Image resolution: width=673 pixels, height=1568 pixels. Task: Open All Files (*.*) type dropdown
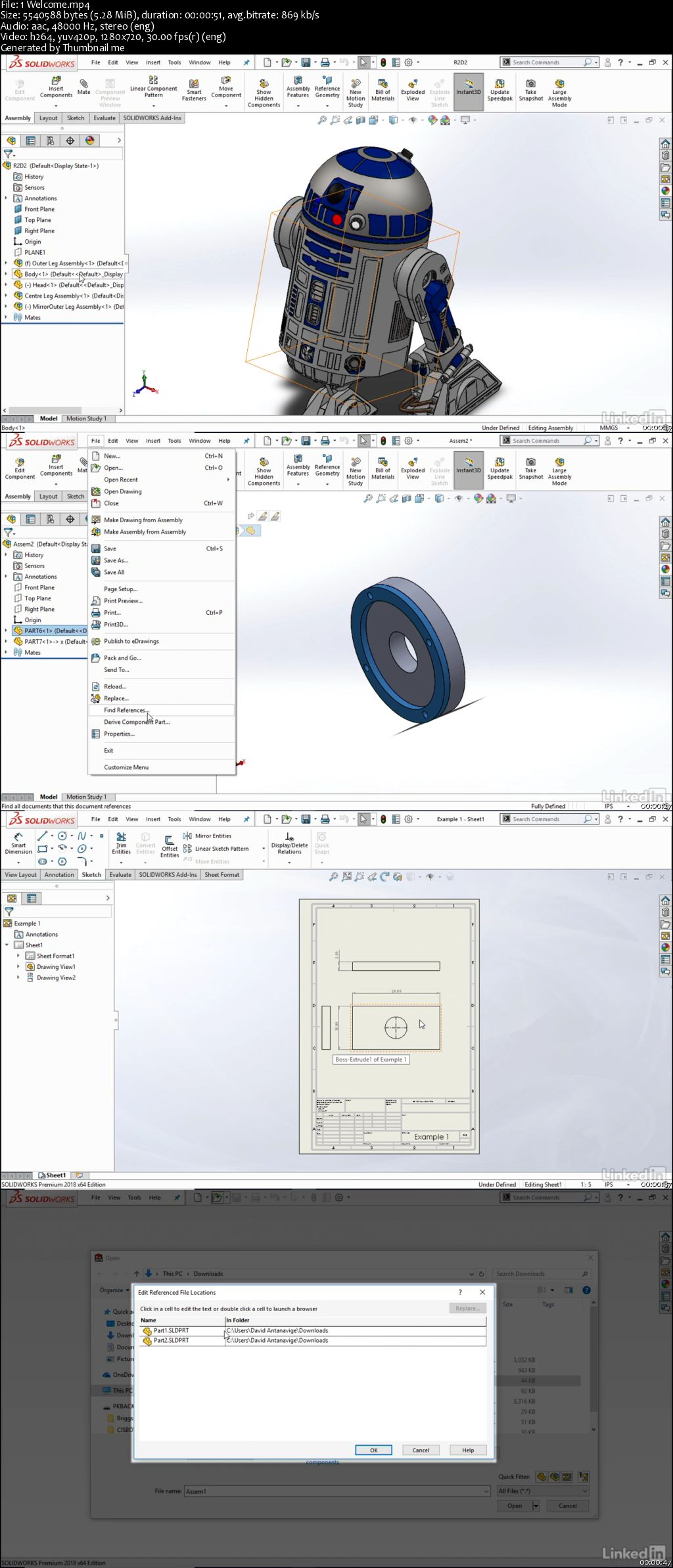pos(543,1491)
